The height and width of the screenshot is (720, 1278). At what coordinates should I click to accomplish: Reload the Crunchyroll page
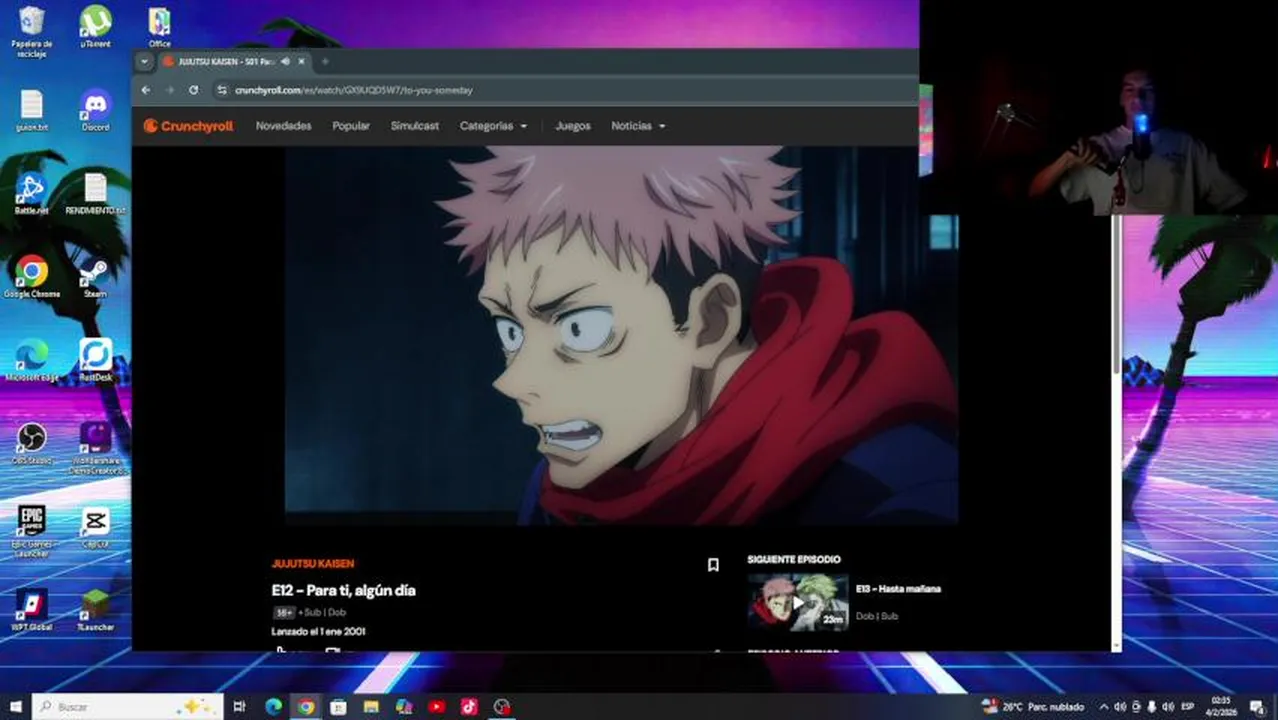pos(193,90)
